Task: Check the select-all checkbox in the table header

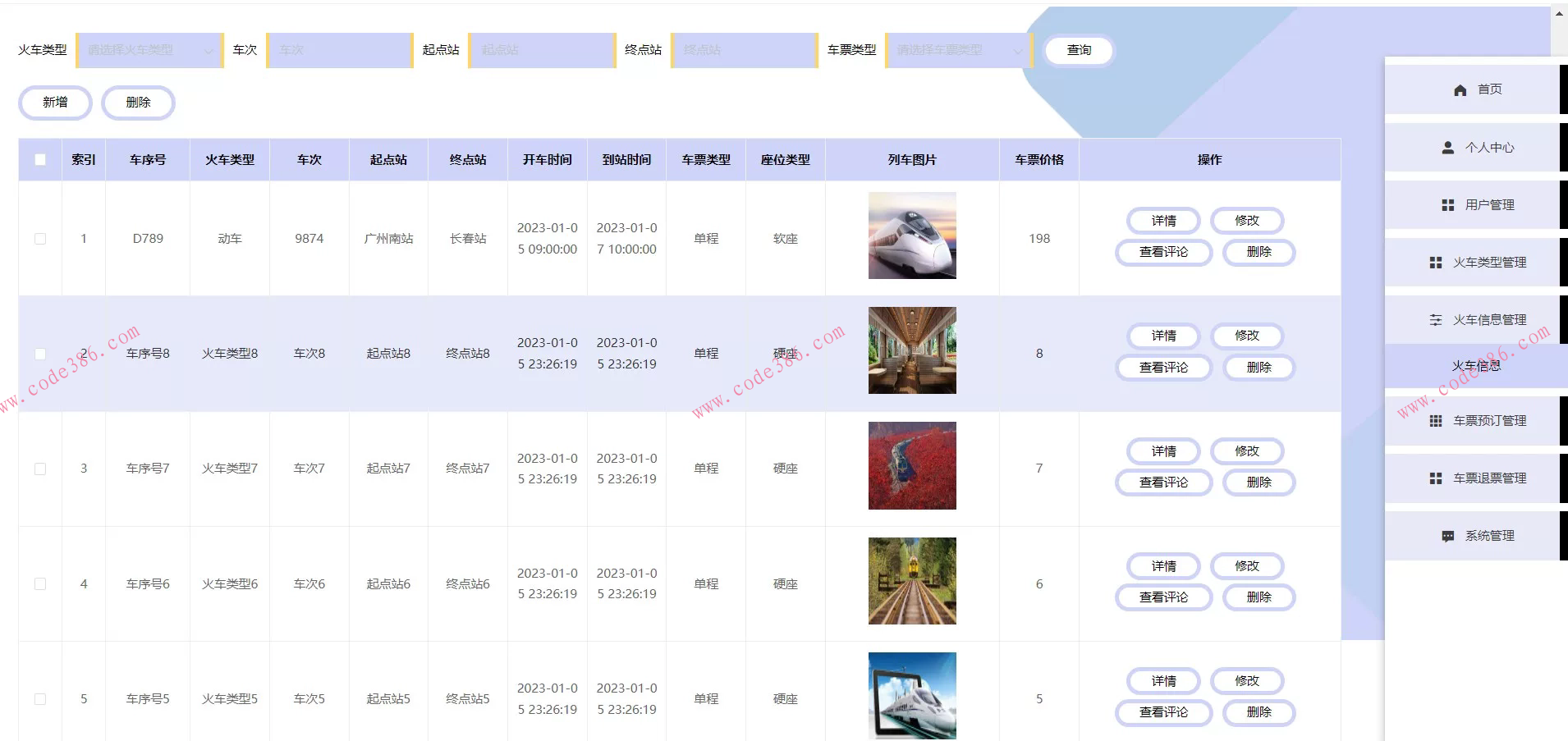Action: pyautogui.click(x=39, y=160)
